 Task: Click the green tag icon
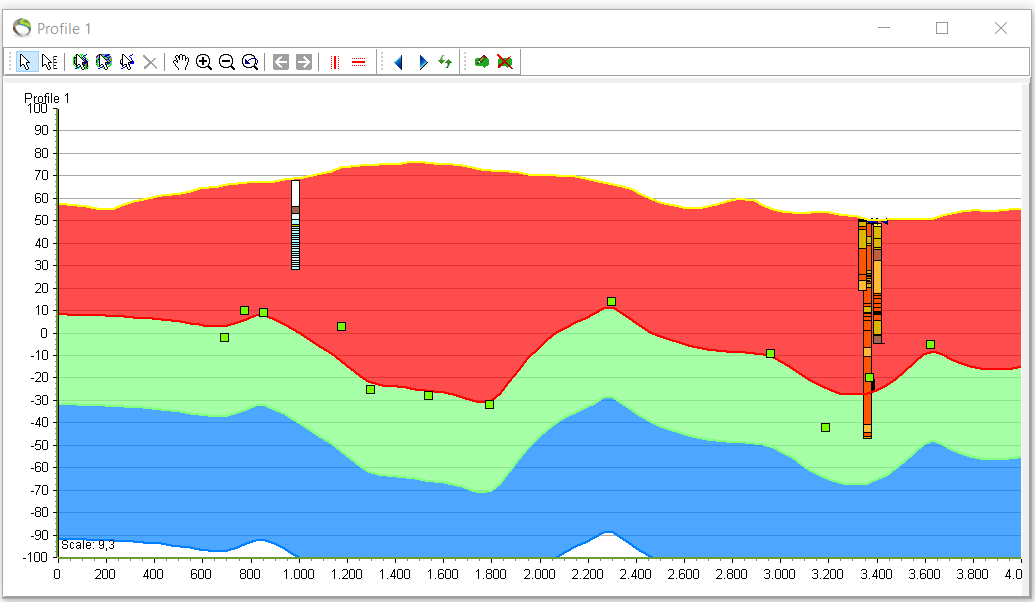tap(482, 62)
